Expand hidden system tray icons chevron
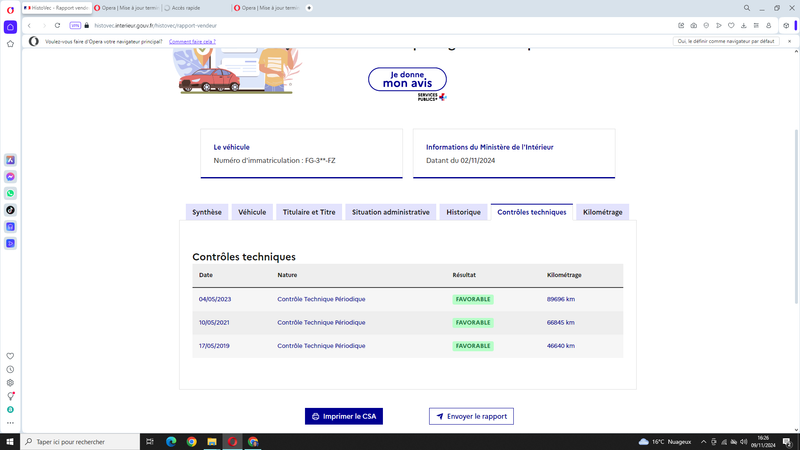800x450 pixels. pyautogui.click(x=704, y=442)
